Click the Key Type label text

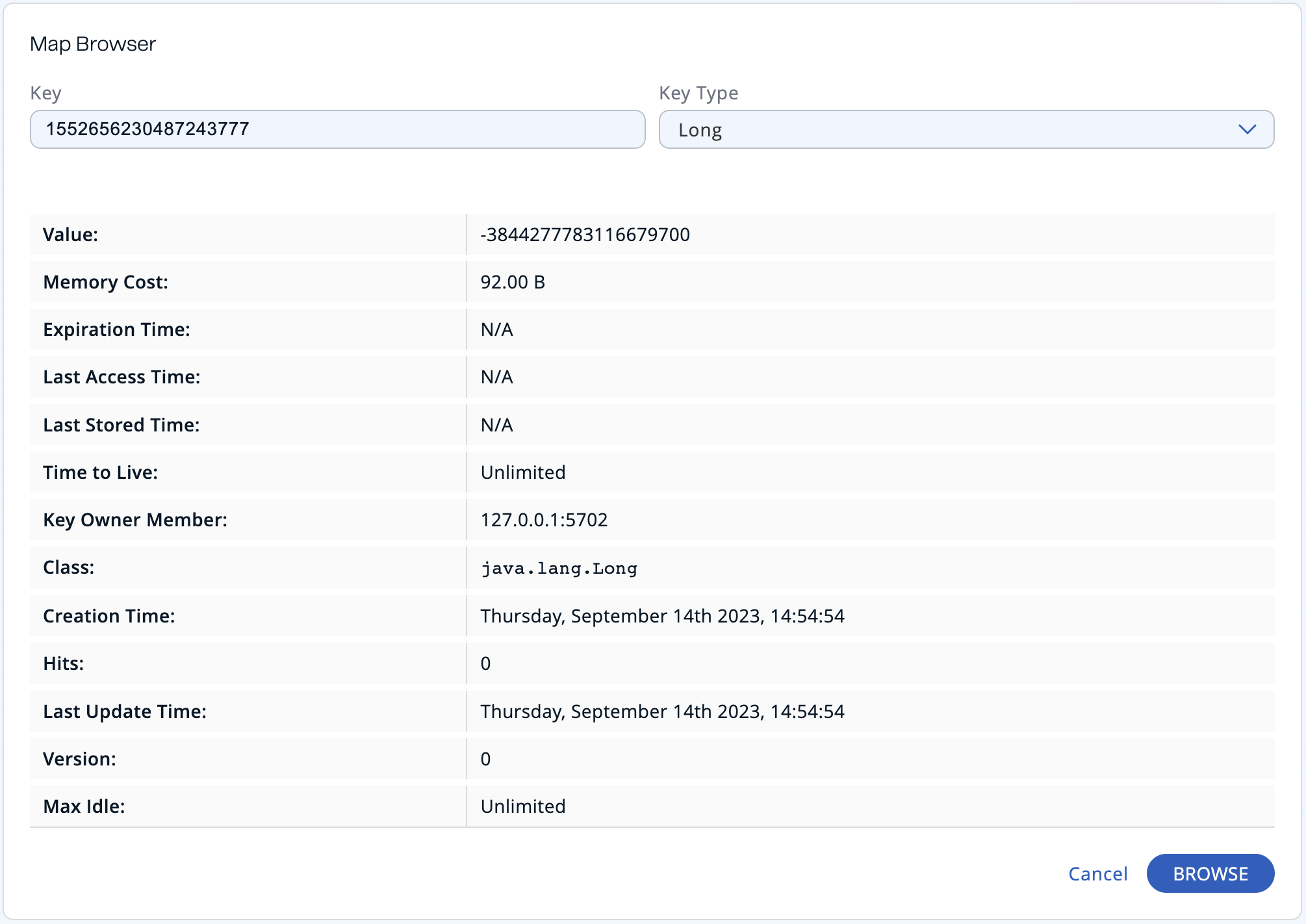click(x=698, y=93)
